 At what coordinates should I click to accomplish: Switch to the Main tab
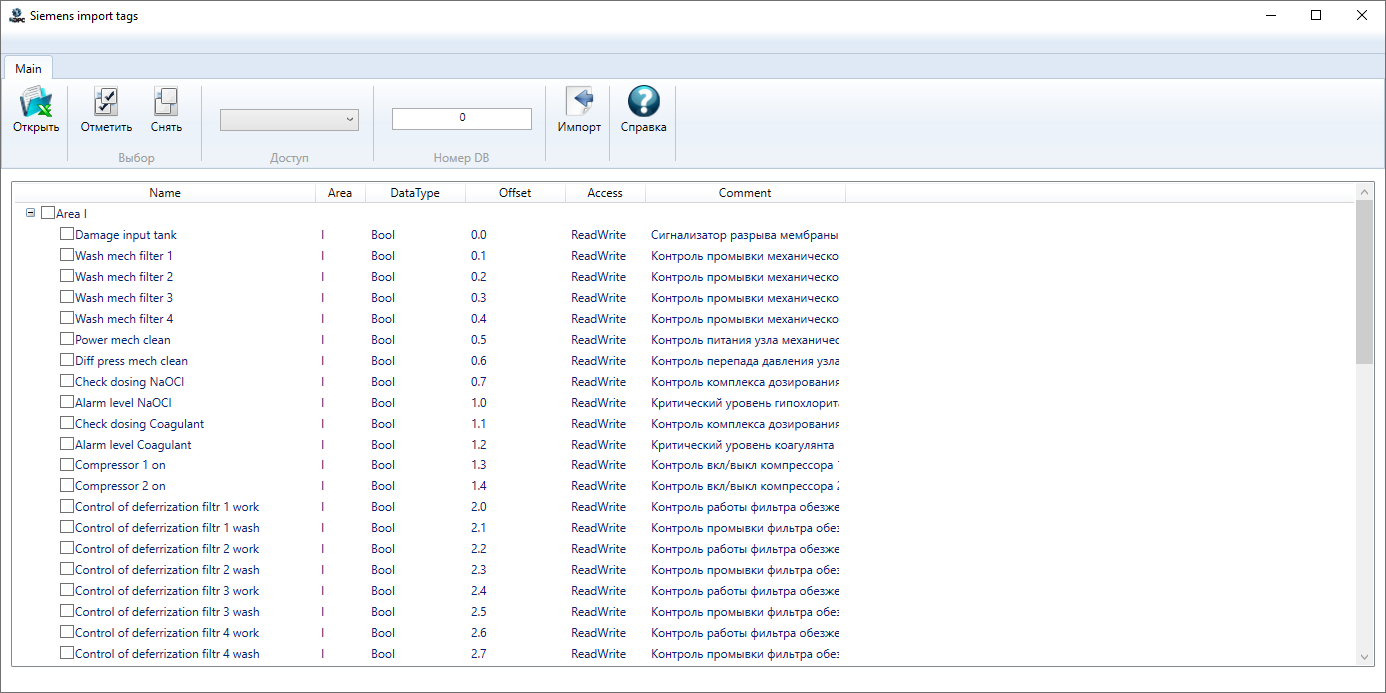click(28, 68)
